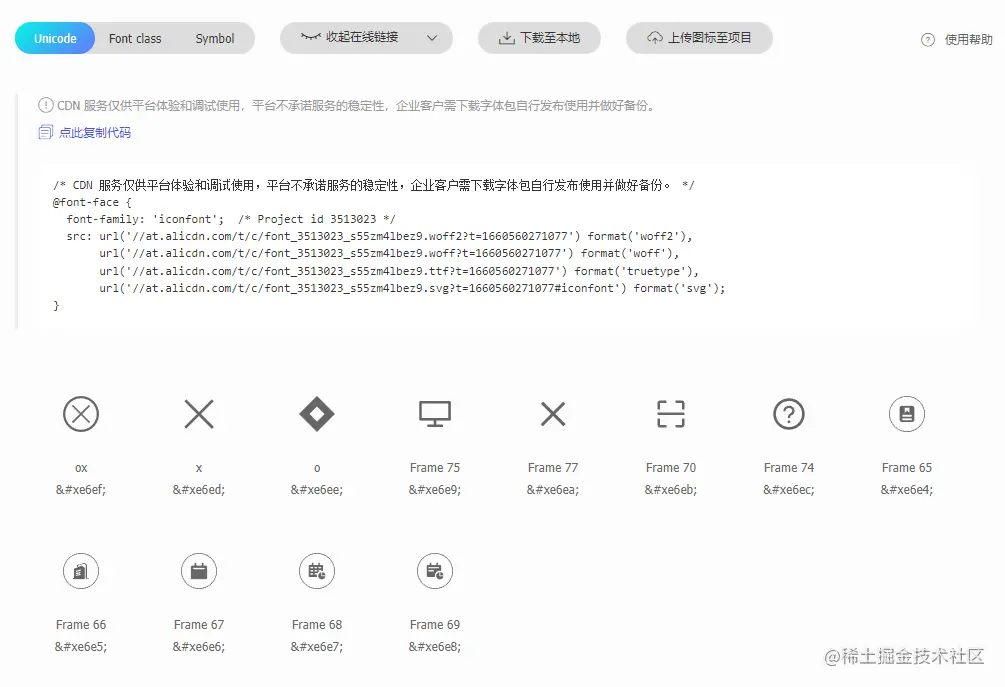Select the scan frame icon Frame 70

click(x=671, y=414)
